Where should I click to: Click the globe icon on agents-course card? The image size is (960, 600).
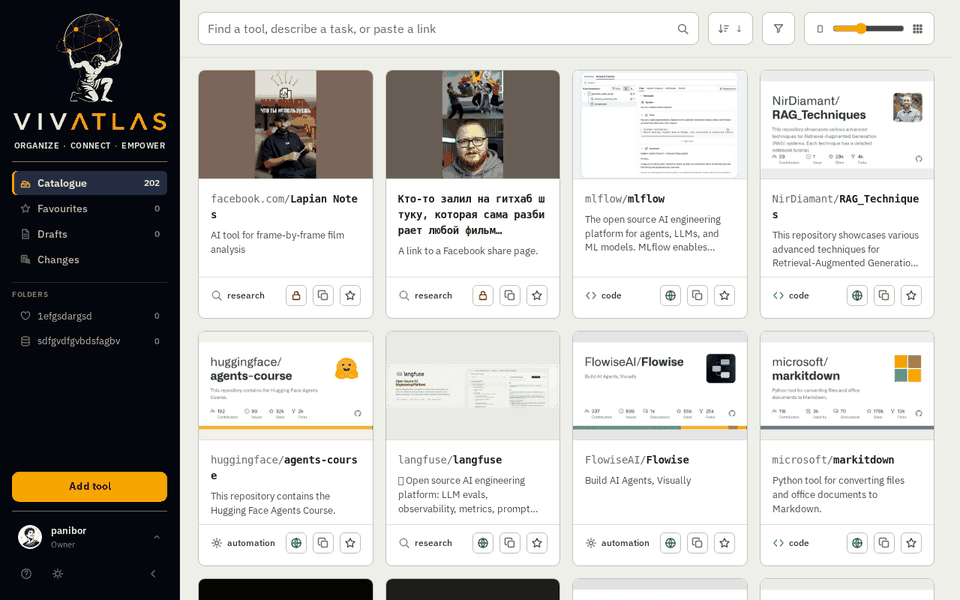click(x=296, y=542)
